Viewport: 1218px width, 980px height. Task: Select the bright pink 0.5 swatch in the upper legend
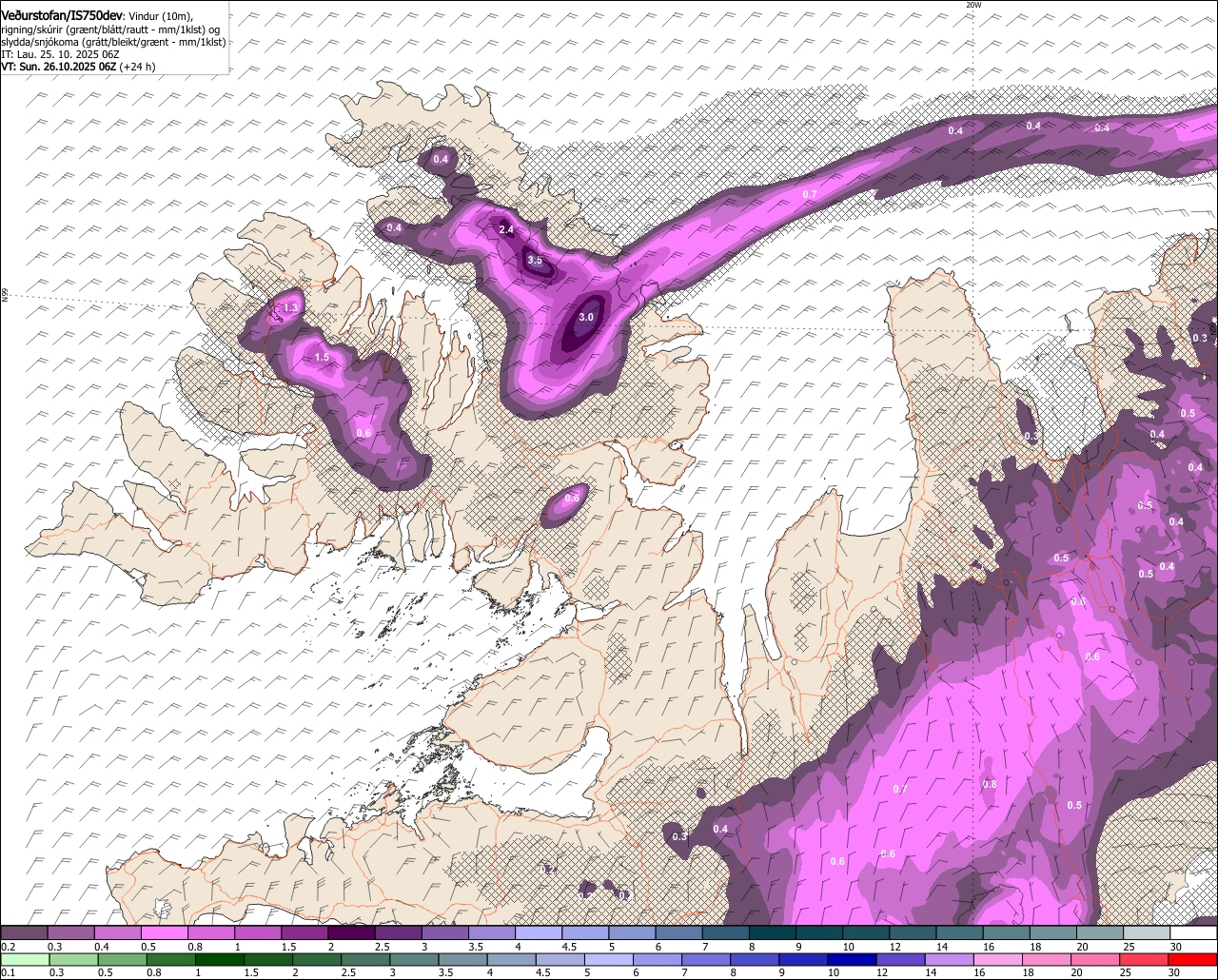click(x=164, y=933)
